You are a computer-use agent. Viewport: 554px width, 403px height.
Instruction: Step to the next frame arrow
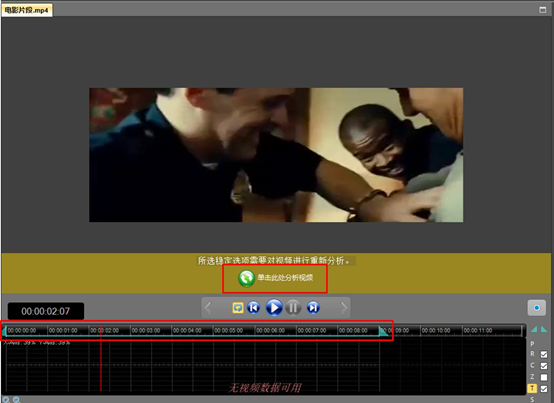coord(344,308)
